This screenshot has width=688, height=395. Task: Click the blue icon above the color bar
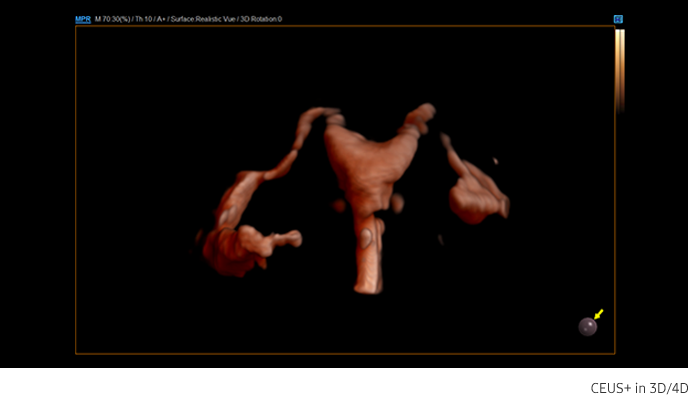(x=618, y=19)
